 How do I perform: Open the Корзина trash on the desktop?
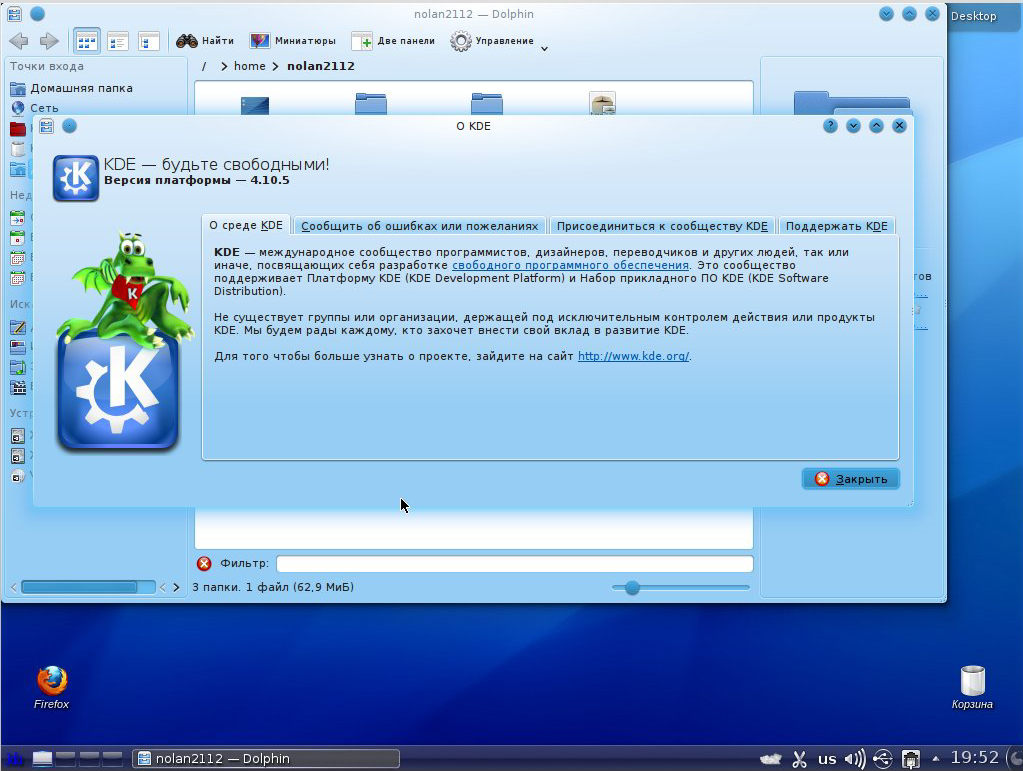pos(972,681)
